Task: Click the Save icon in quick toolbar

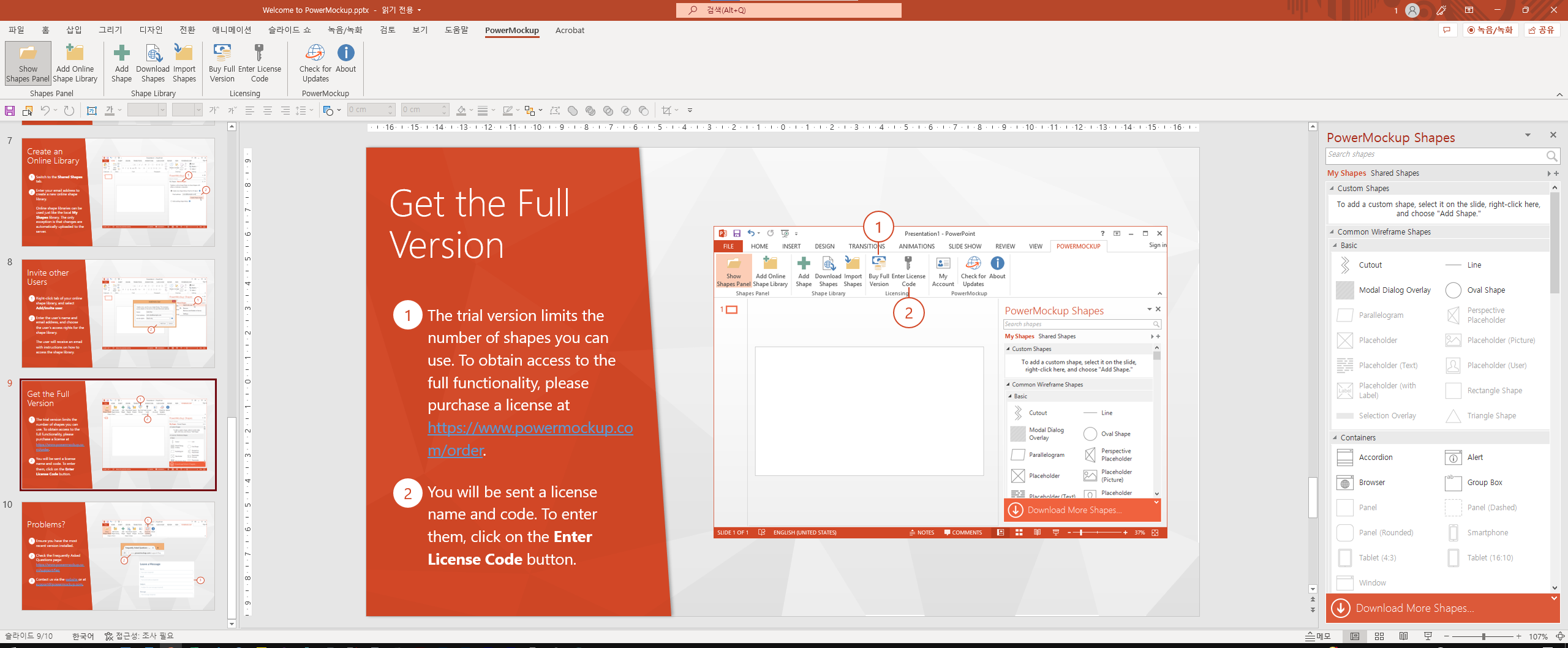Action: click(x=10, y=111)
